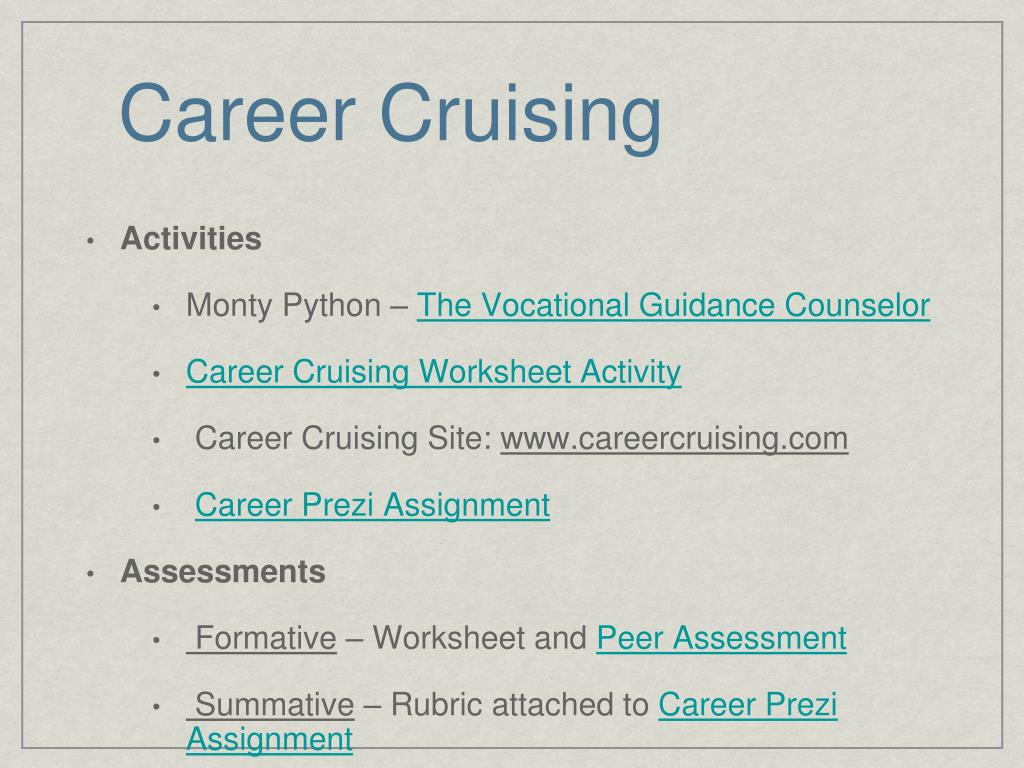Viewport: 1024px width, 768px height.
Task: Select the wrapped Assignment link on last line
Action: 270,740
